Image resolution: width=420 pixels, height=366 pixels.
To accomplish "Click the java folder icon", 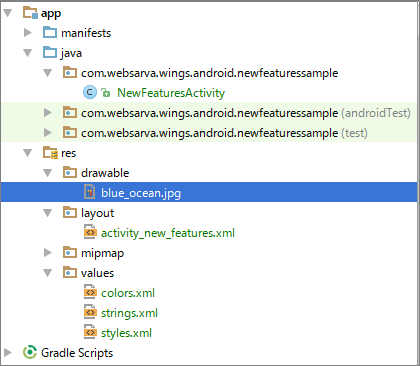I will 50,53.
